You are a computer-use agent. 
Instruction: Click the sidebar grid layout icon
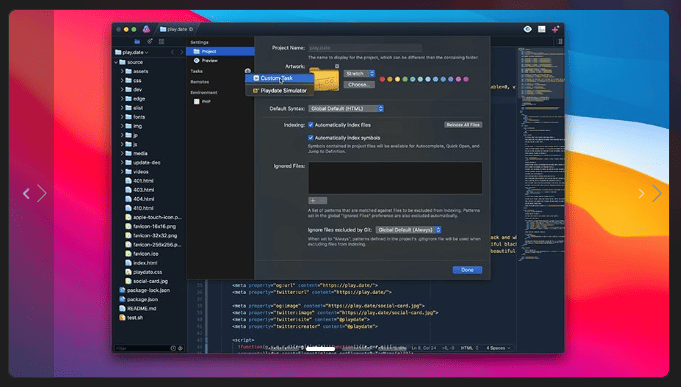pos(162,42)
